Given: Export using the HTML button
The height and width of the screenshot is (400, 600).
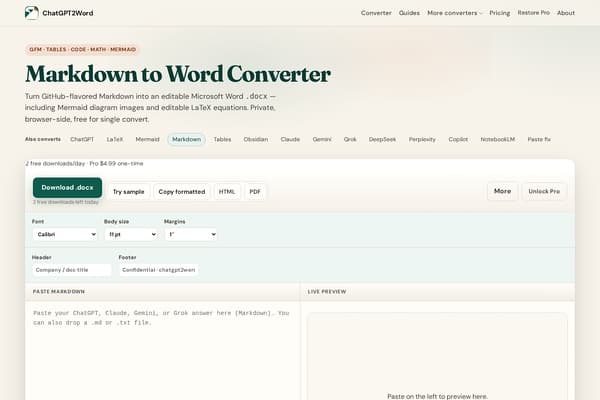Looking at the screenshot, I should [227, 192].
